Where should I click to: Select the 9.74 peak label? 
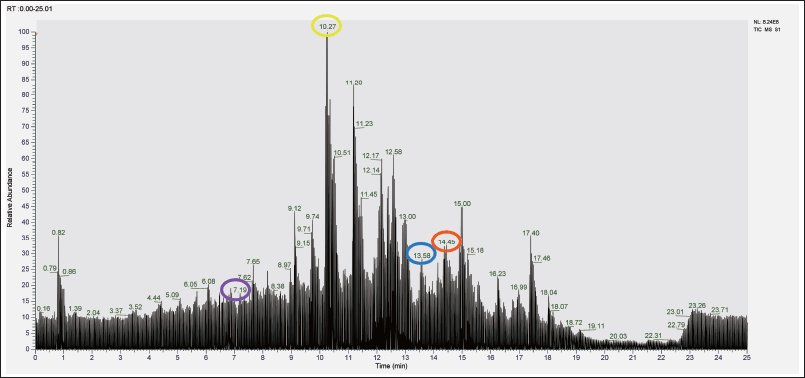click(x=313, y=217)
